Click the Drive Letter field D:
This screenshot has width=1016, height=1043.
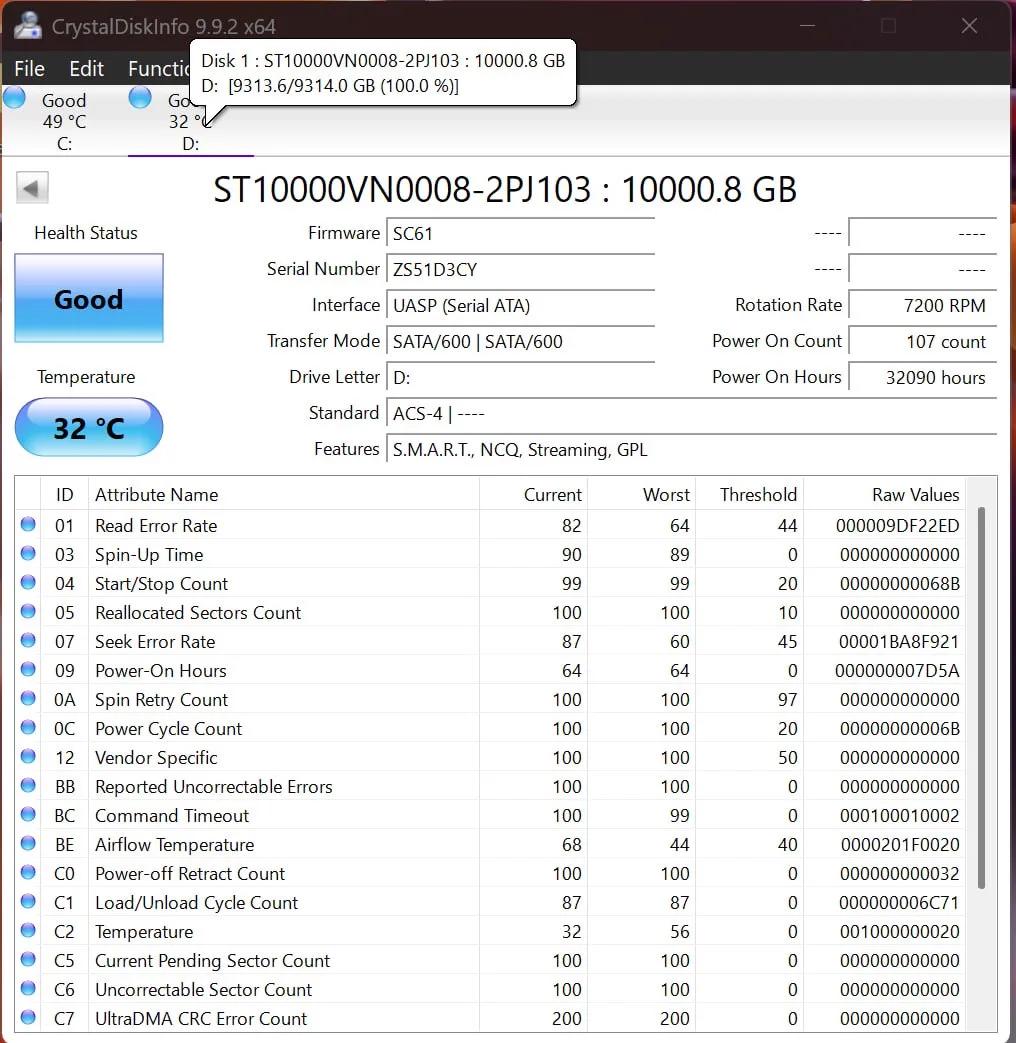click(520, 378)
